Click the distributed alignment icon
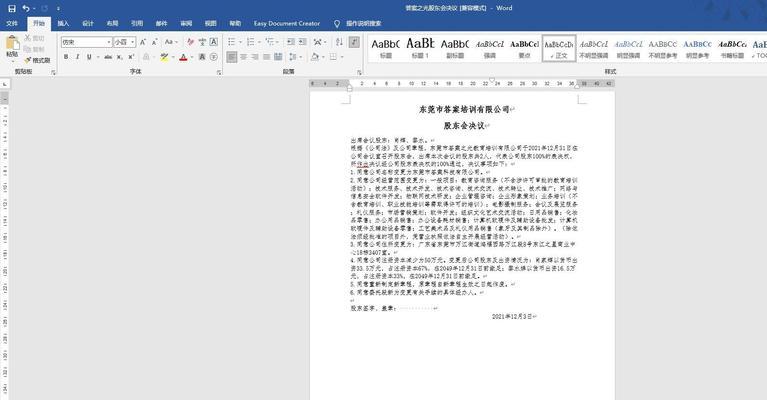Viewport: 767px width, 400px height. [x=278, y=57]
